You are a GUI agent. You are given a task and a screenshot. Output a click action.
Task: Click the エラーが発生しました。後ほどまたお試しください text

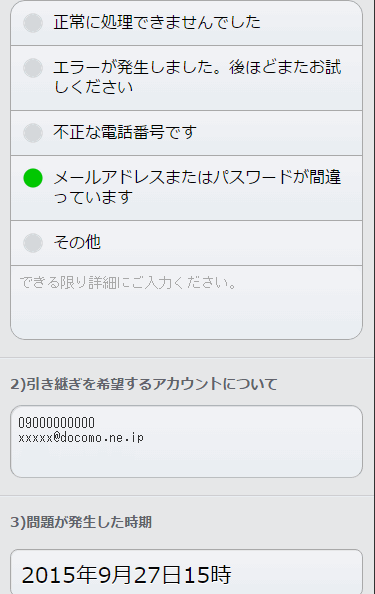point(197,77)
